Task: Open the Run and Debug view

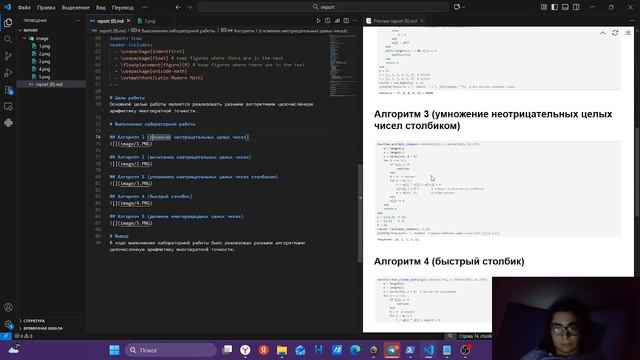Action: pos(8,73)
